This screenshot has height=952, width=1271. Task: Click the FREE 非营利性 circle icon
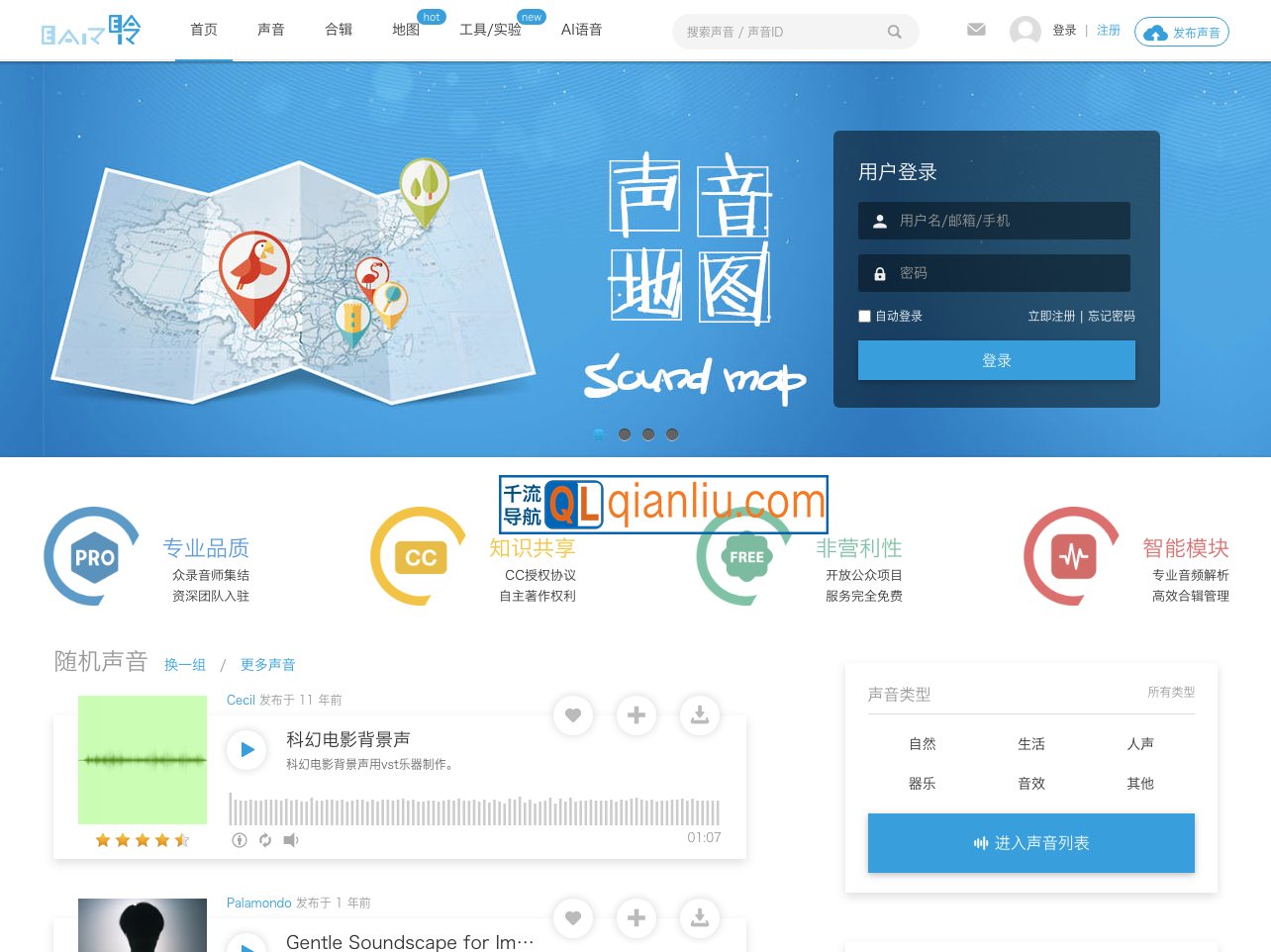(745, 556)
